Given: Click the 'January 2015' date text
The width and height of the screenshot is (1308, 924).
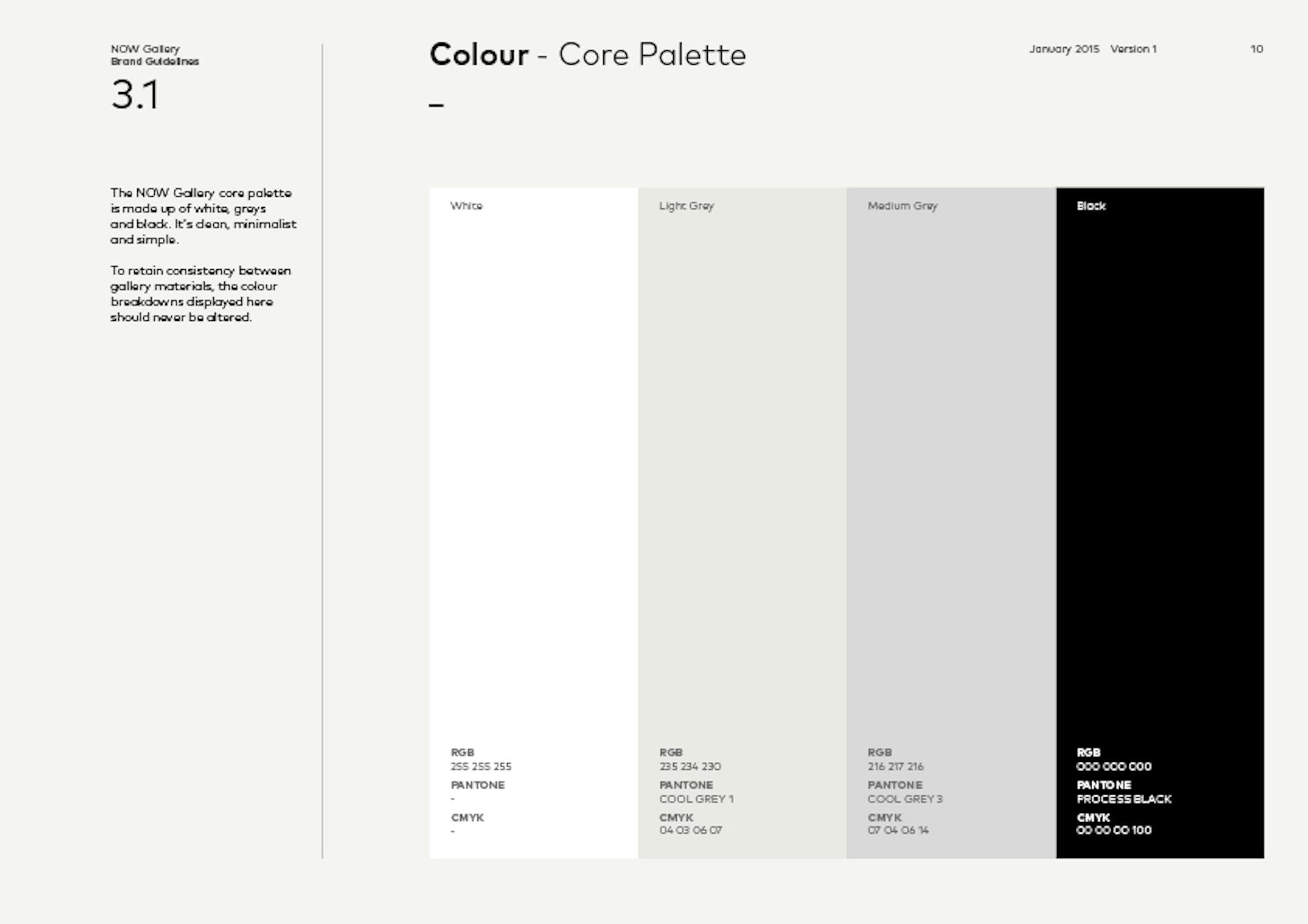Looking at the screenshot, I should (1064, 49).
